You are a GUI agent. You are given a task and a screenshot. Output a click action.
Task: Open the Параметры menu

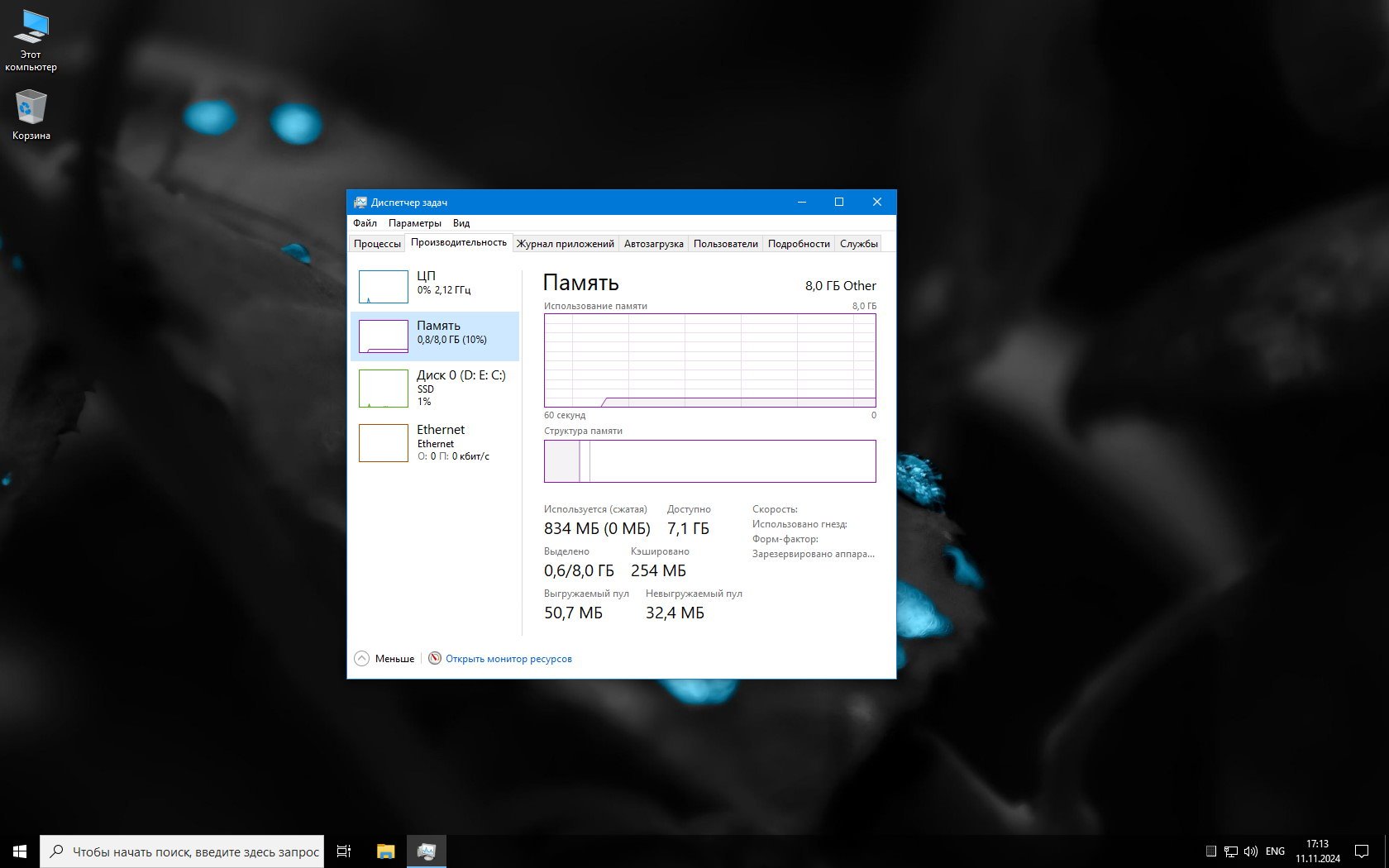tap(414, 223)
